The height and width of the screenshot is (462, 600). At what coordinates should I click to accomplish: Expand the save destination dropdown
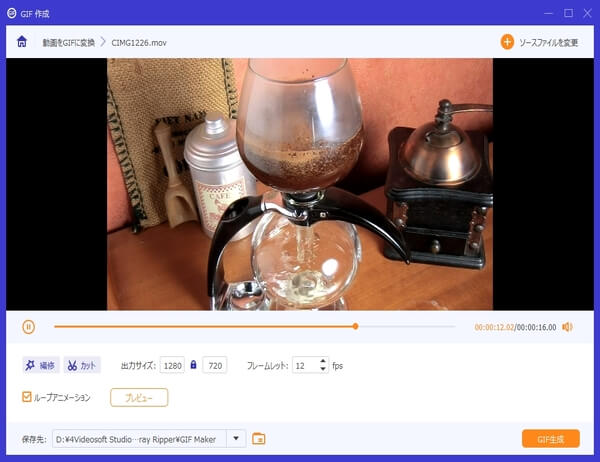coord(236,438)
